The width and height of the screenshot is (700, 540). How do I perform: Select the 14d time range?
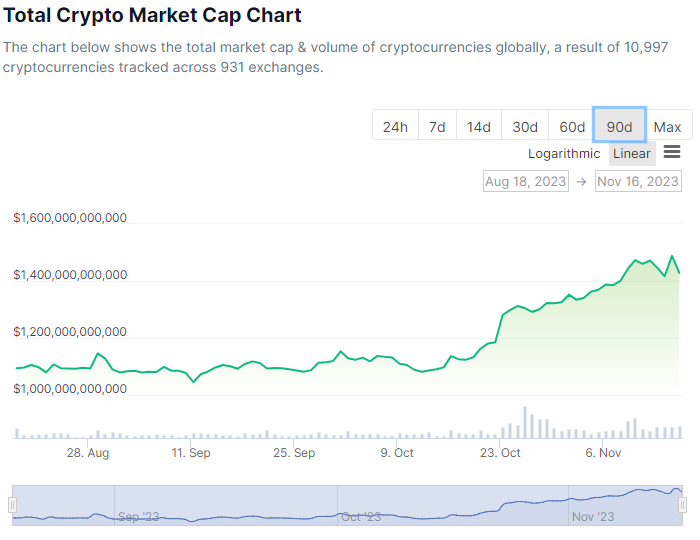pyautogui.click(x=479, y=126)
